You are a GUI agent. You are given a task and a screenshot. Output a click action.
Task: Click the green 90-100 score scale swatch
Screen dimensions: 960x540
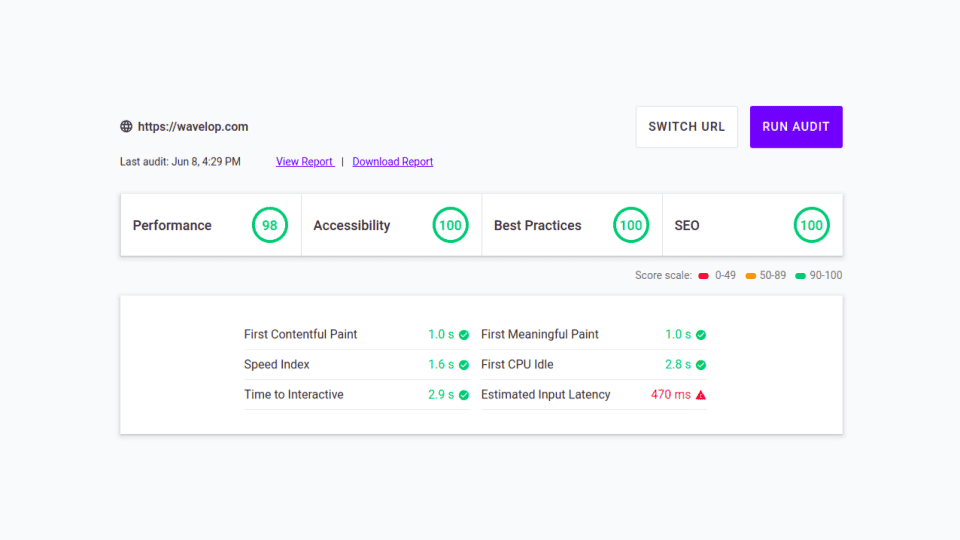(x=800, y=276)
